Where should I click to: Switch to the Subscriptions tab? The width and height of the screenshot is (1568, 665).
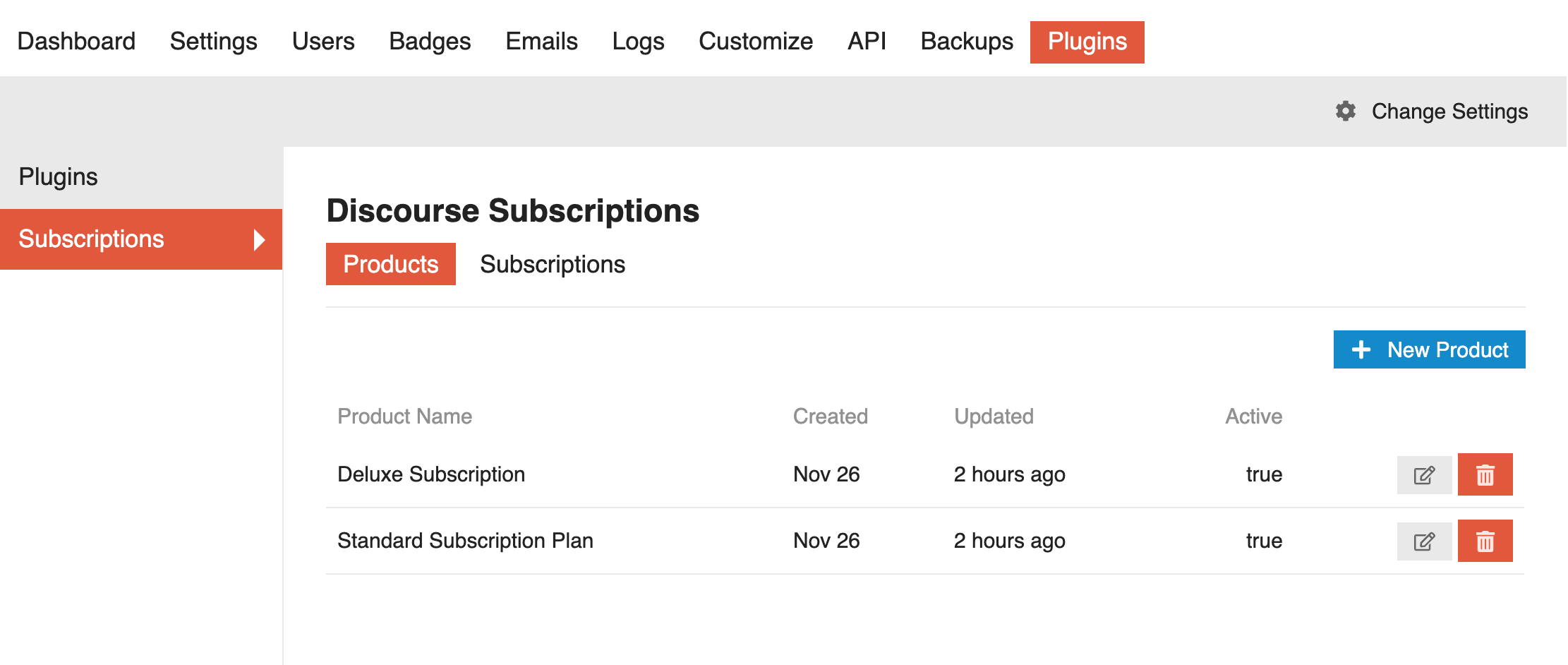553,264
